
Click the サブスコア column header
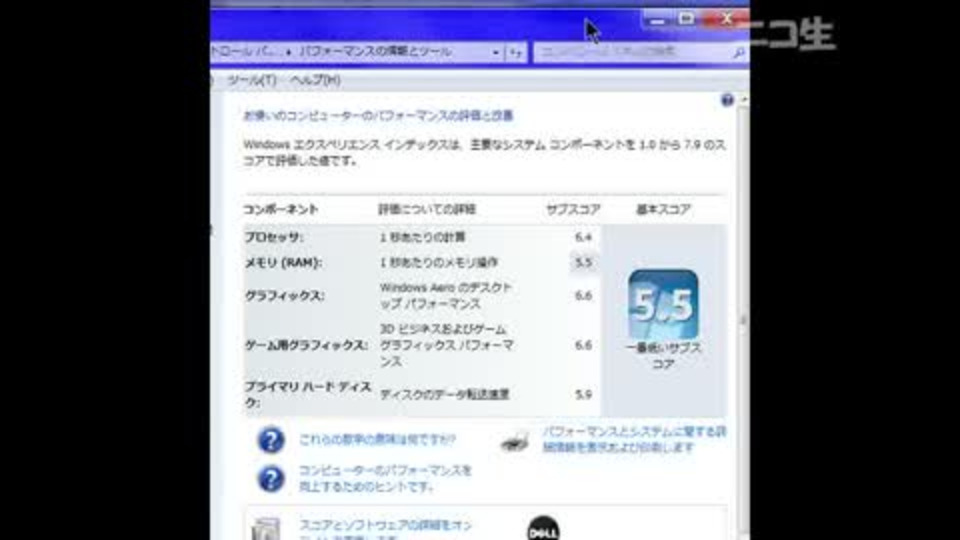[573, 209]
